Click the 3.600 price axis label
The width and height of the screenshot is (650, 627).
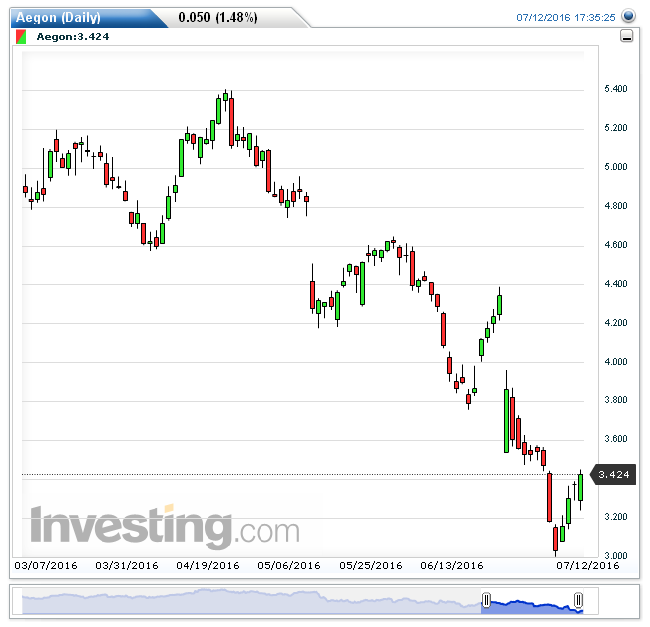click(x=616, y=438)
